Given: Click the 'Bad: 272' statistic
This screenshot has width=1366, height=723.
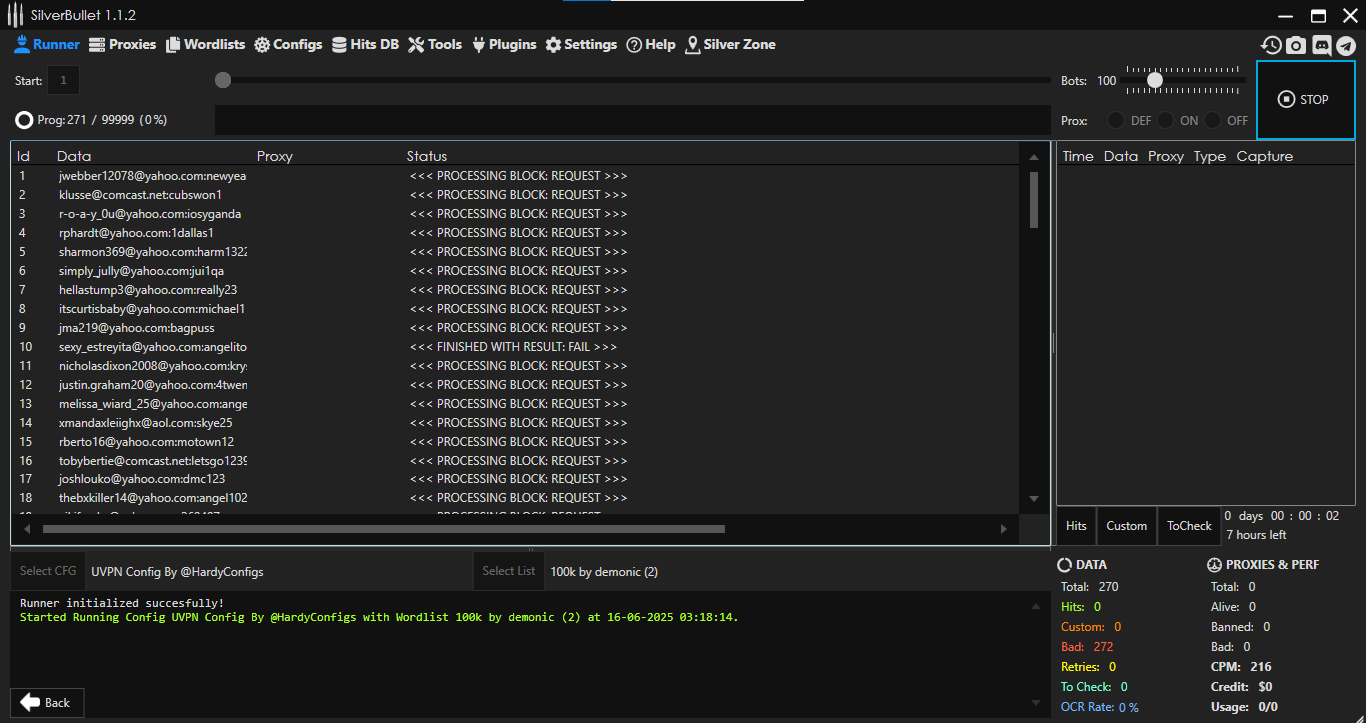Looking at the screenshot, I should [1088, 647].
